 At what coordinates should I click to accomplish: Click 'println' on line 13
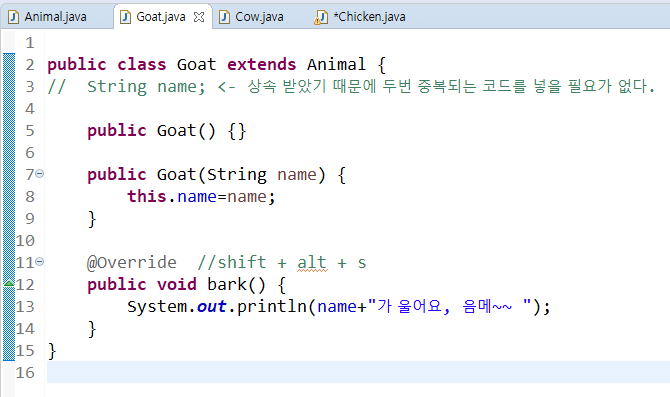click(272, 306)
